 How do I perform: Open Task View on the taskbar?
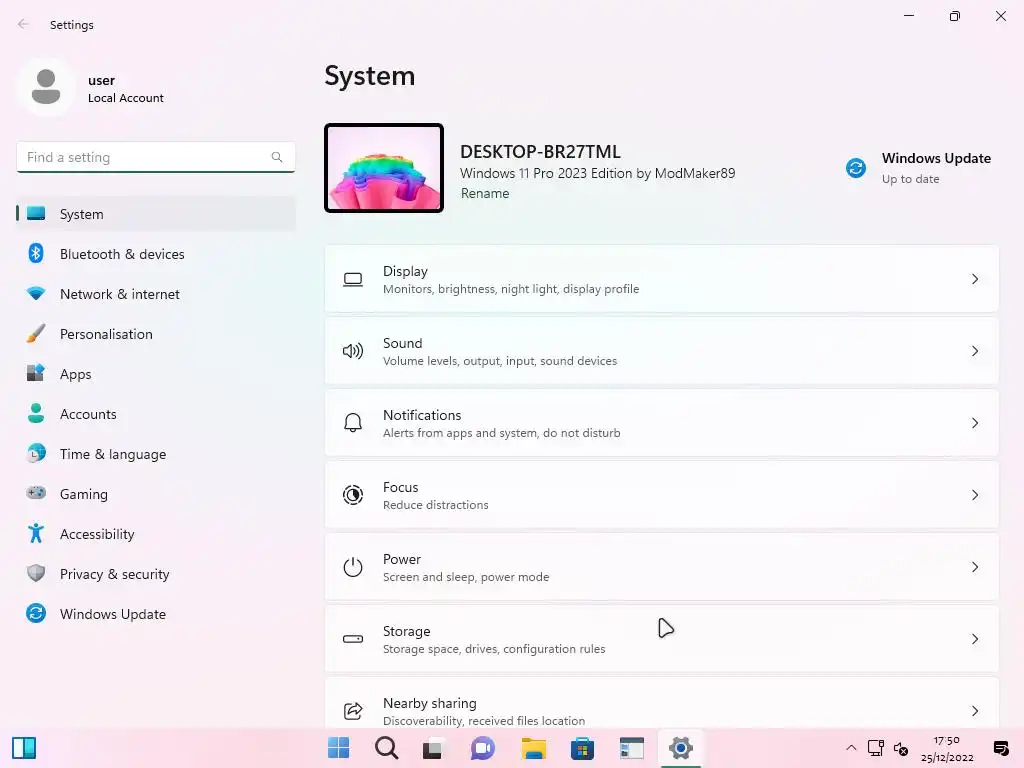click(432, 748)
